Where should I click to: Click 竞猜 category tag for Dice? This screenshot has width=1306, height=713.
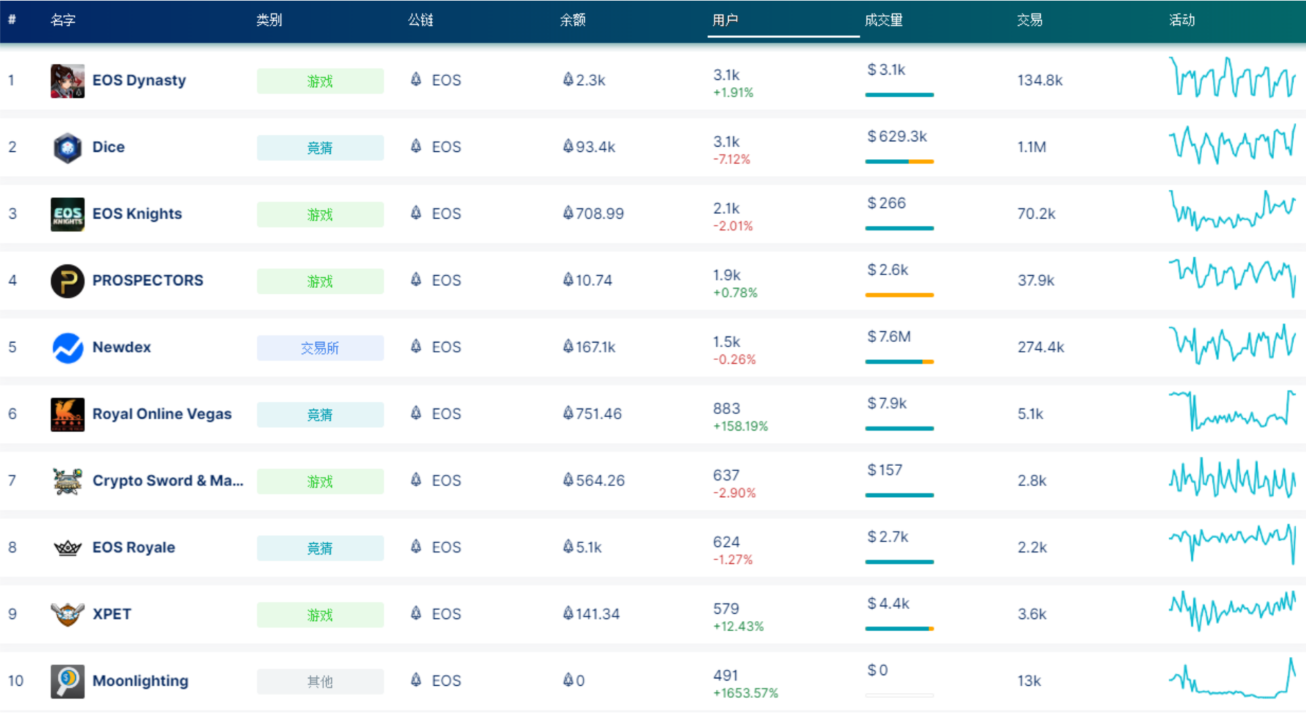(320, 148)
